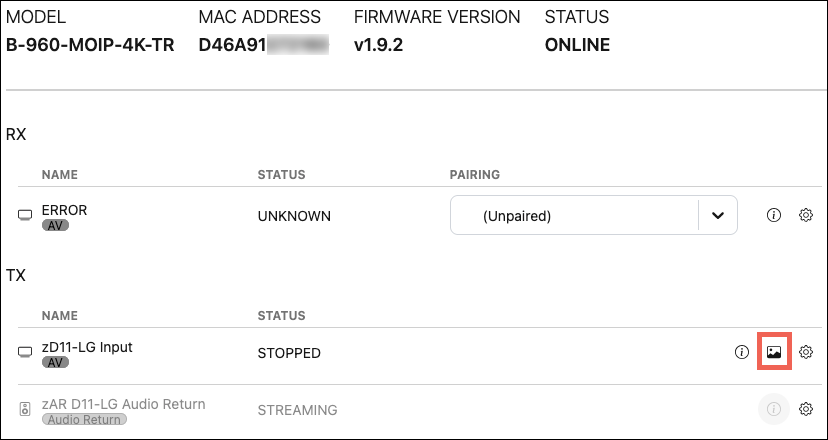828x440 pixels.
Task: Open settings for zAR D11-LG Audio Return
Action: (806, 409)
